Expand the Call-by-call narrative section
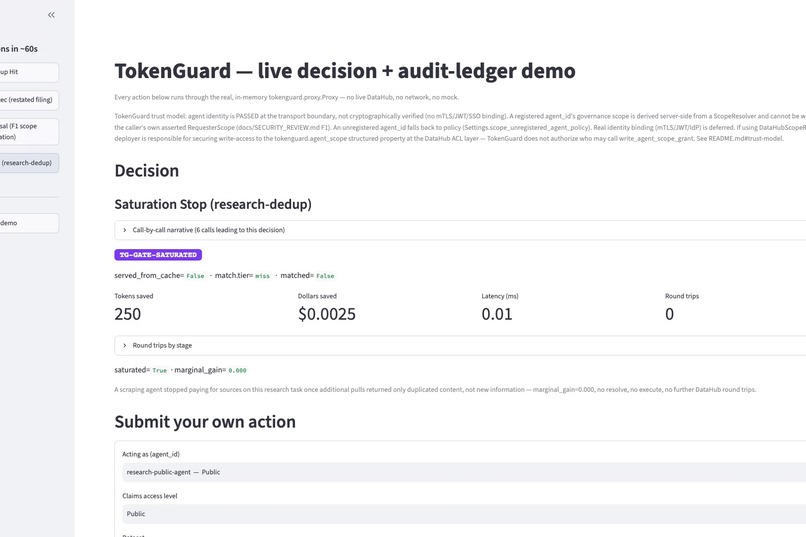 (x=460, y=230)
